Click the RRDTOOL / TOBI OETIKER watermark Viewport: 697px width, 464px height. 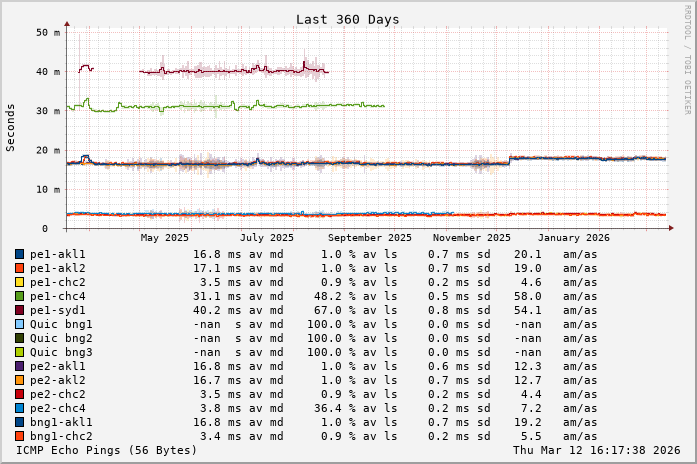coord(686,58)
